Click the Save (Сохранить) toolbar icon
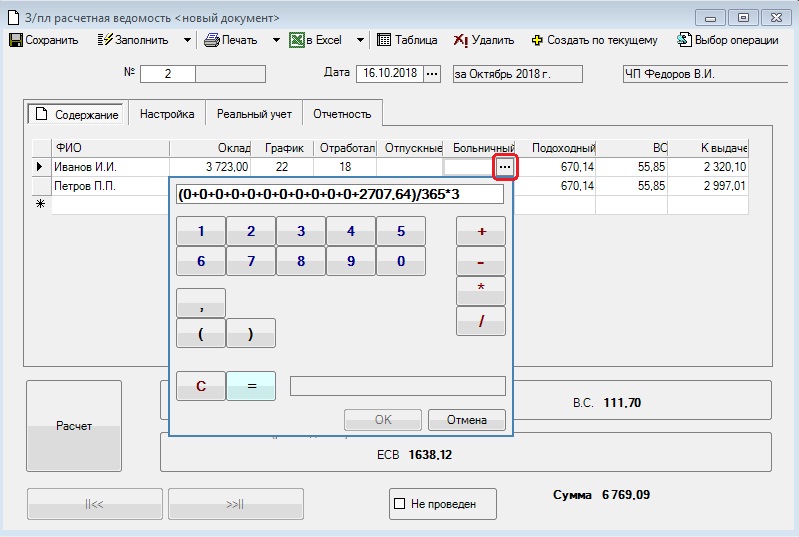The width and height of the screenshot is (799, 537). [16, 40]
